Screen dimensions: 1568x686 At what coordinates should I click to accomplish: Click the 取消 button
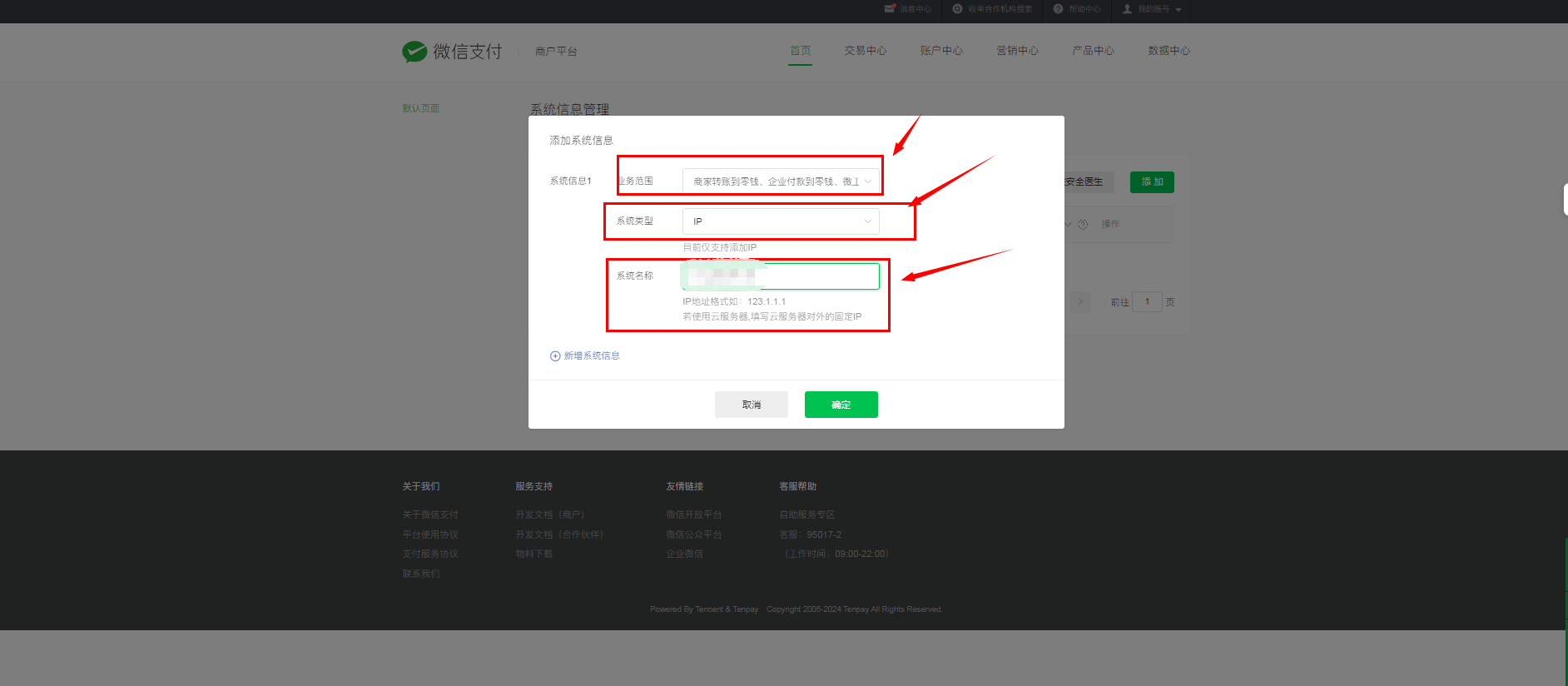click(751, 405)
